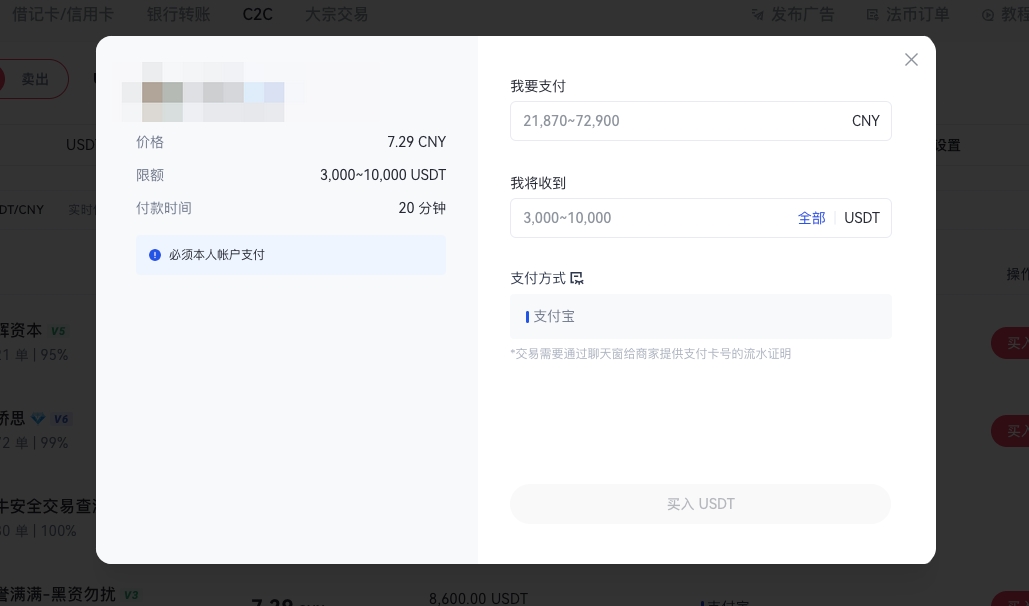
Task: Close the buy USDT dialog
Action: tap(911, 60)
